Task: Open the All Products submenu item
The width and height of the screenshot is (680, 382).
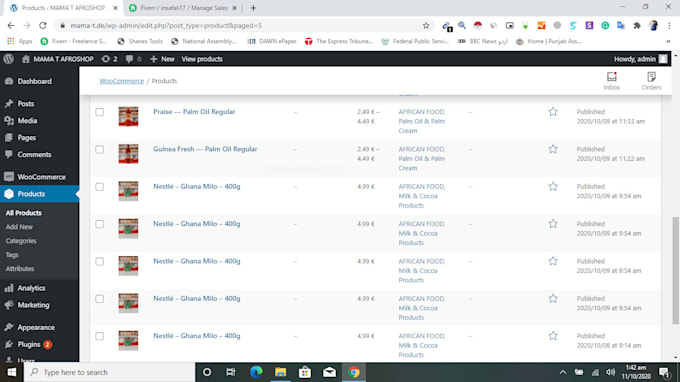Action: 23,213
